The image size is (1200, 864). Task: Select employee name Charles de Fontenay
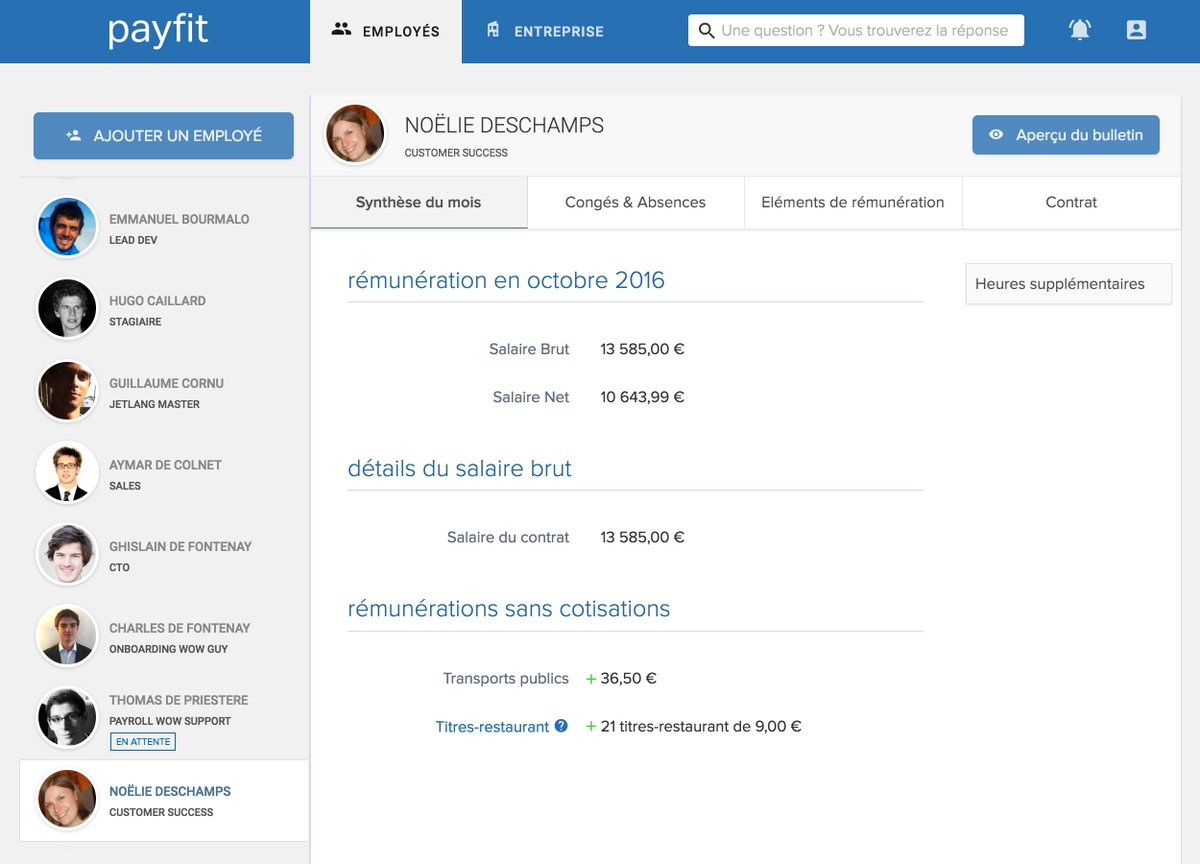tap(180, 628)
